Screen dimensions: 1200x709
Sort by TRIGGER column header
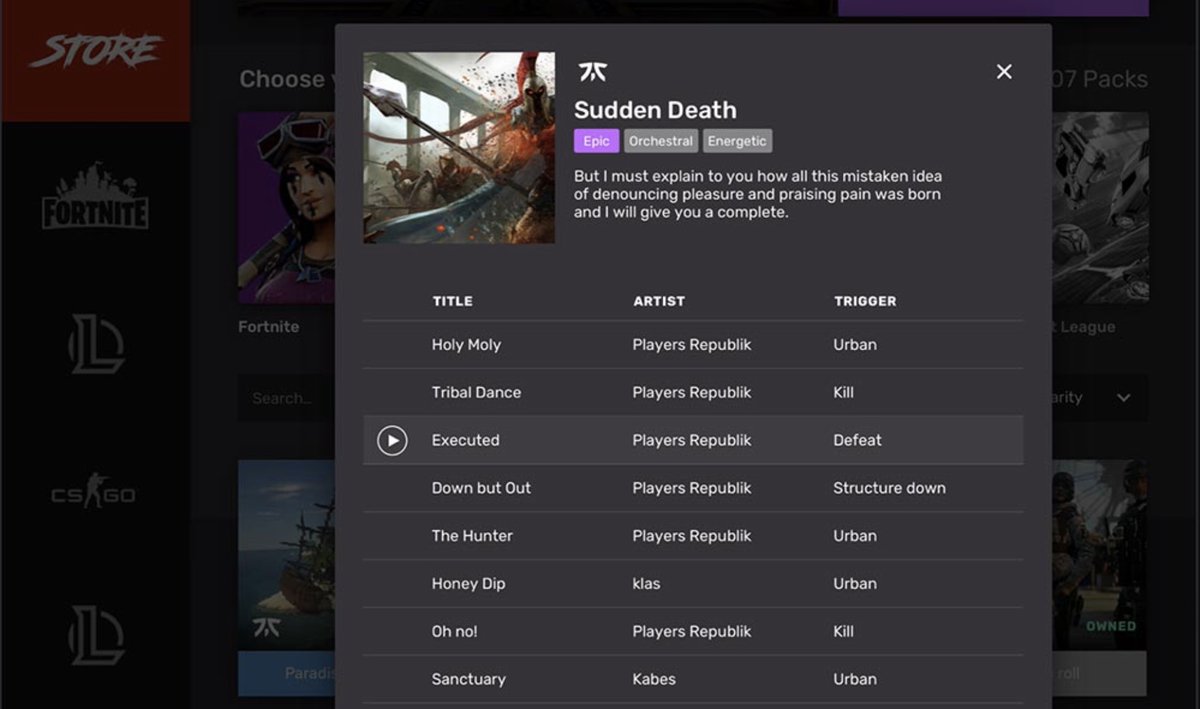tap(865, 301)
